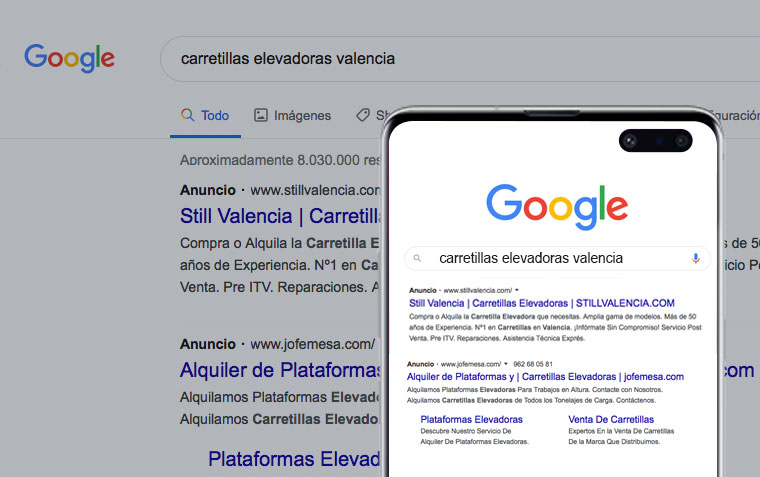Expand dropdown arrow next to www.stillvalencia.com on phone
This screenshot has height=477, width=760.
click(516, 289)
